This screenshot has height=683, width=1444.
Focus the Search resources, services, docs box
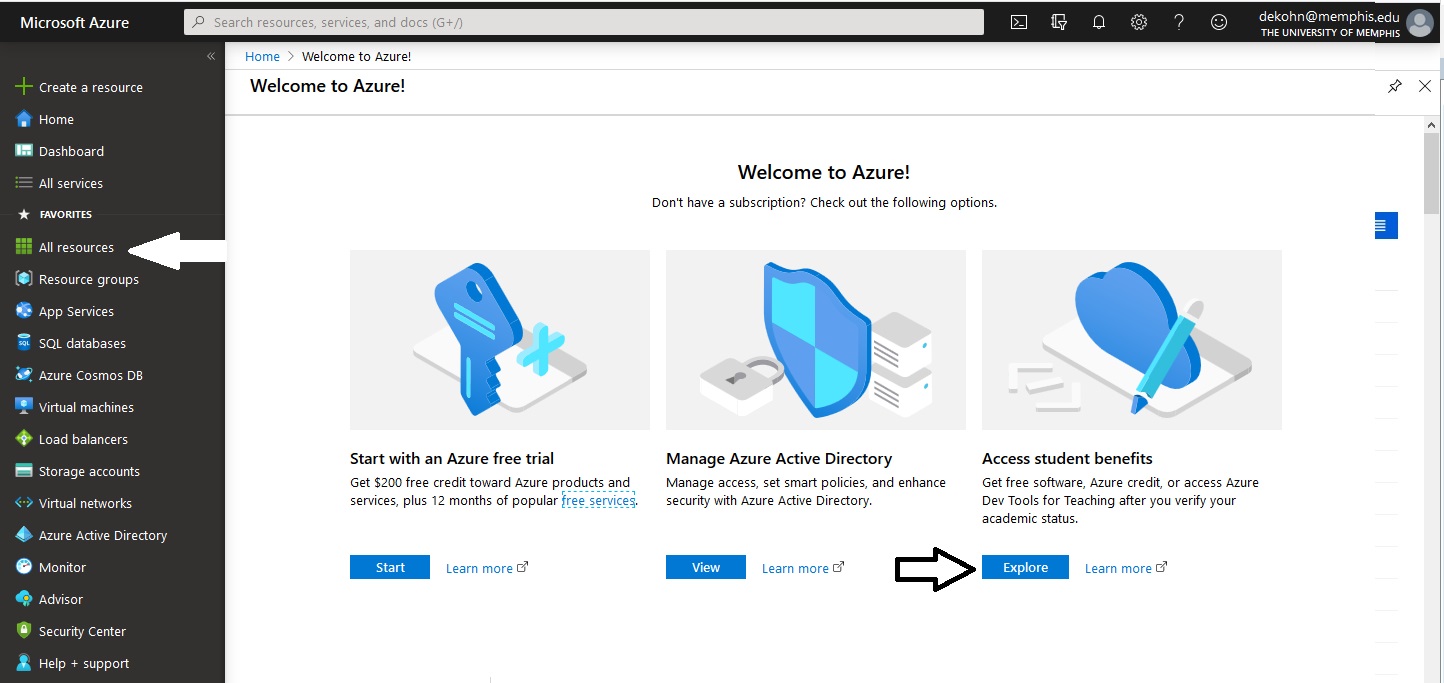(584, 22)
